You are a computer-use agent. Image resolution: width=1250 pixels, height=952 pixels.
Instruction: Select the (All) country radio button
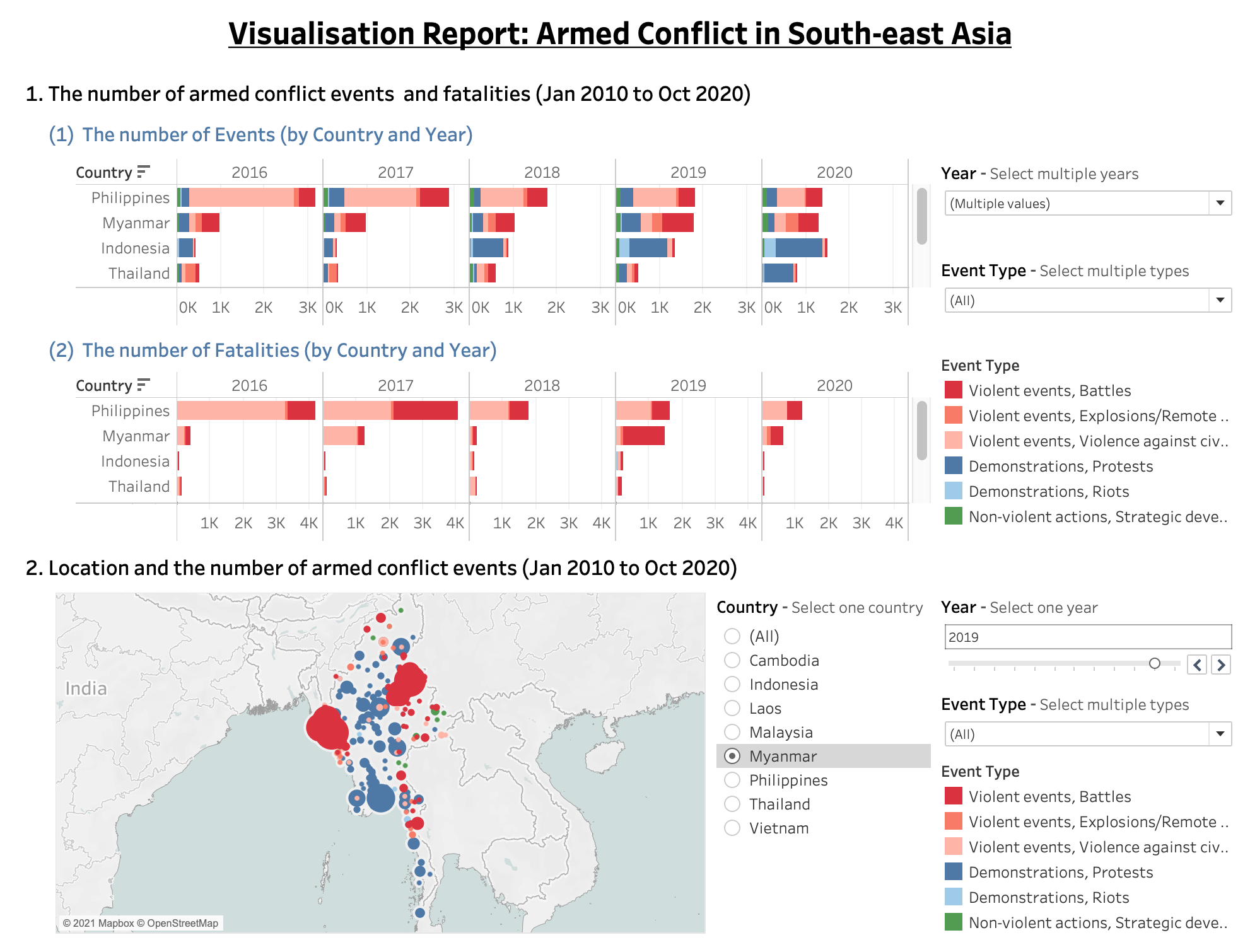(732, 636)
